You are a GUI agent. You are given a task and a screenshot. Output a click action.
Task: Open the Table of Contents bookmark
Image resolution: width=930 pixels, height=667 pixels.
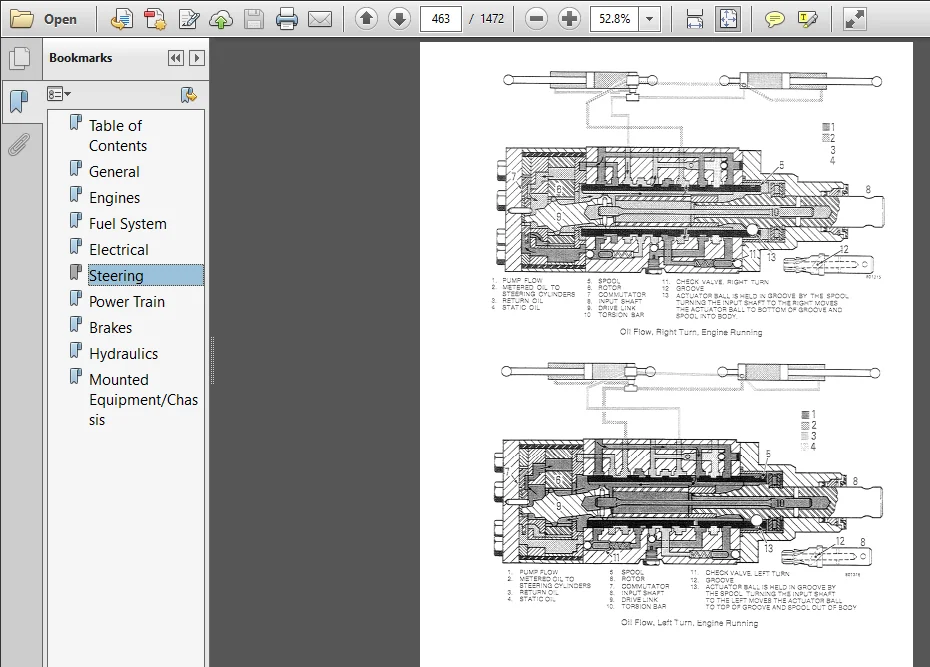click(117, 136)
